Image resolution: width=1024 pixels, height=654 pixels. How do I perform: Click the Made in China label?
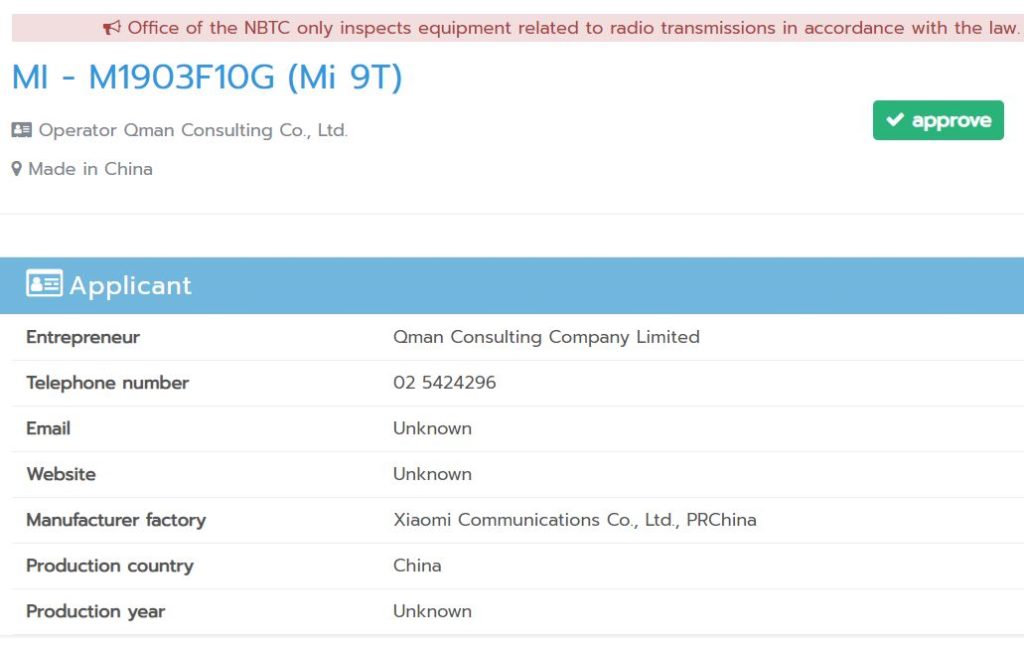click(91, 169)
